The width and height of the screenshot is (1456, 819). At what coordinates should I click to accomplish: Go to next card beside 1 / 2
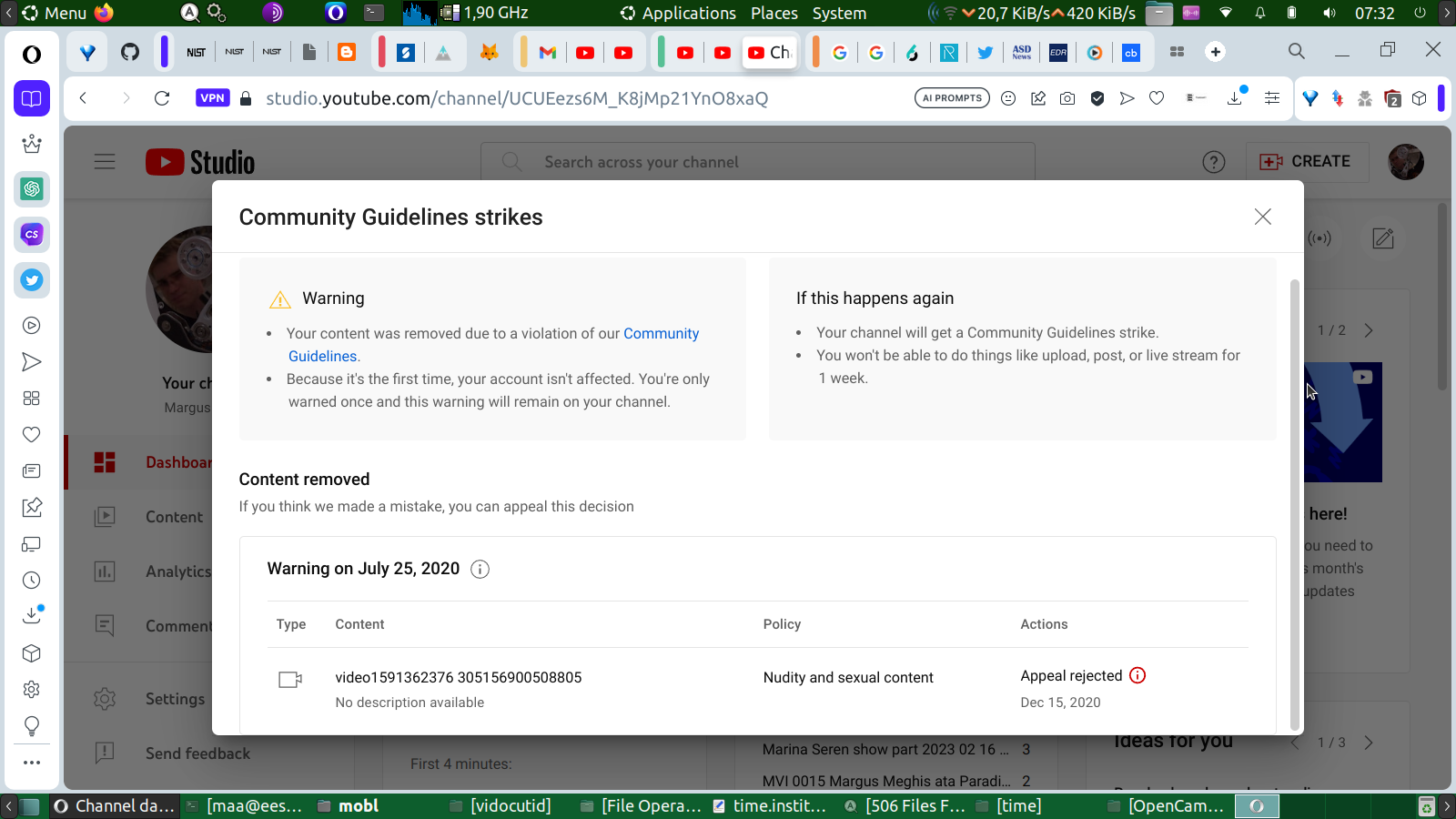1369,330
